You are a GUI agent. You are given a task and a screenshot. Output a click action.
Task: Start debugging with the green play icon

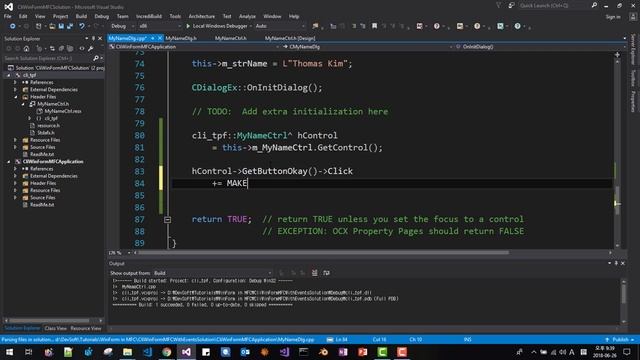coord(188,26)
